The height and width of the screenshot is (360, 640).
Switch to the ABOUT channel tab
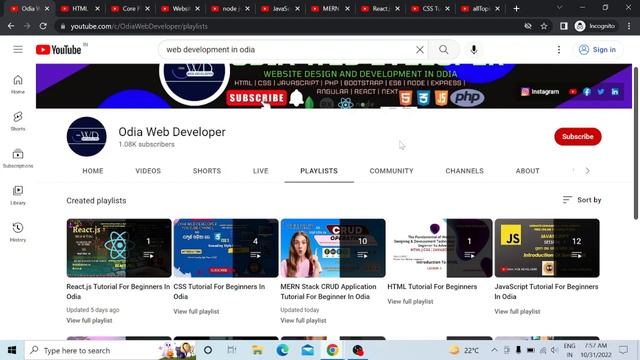pyautogui.click(x=527, y=171)
